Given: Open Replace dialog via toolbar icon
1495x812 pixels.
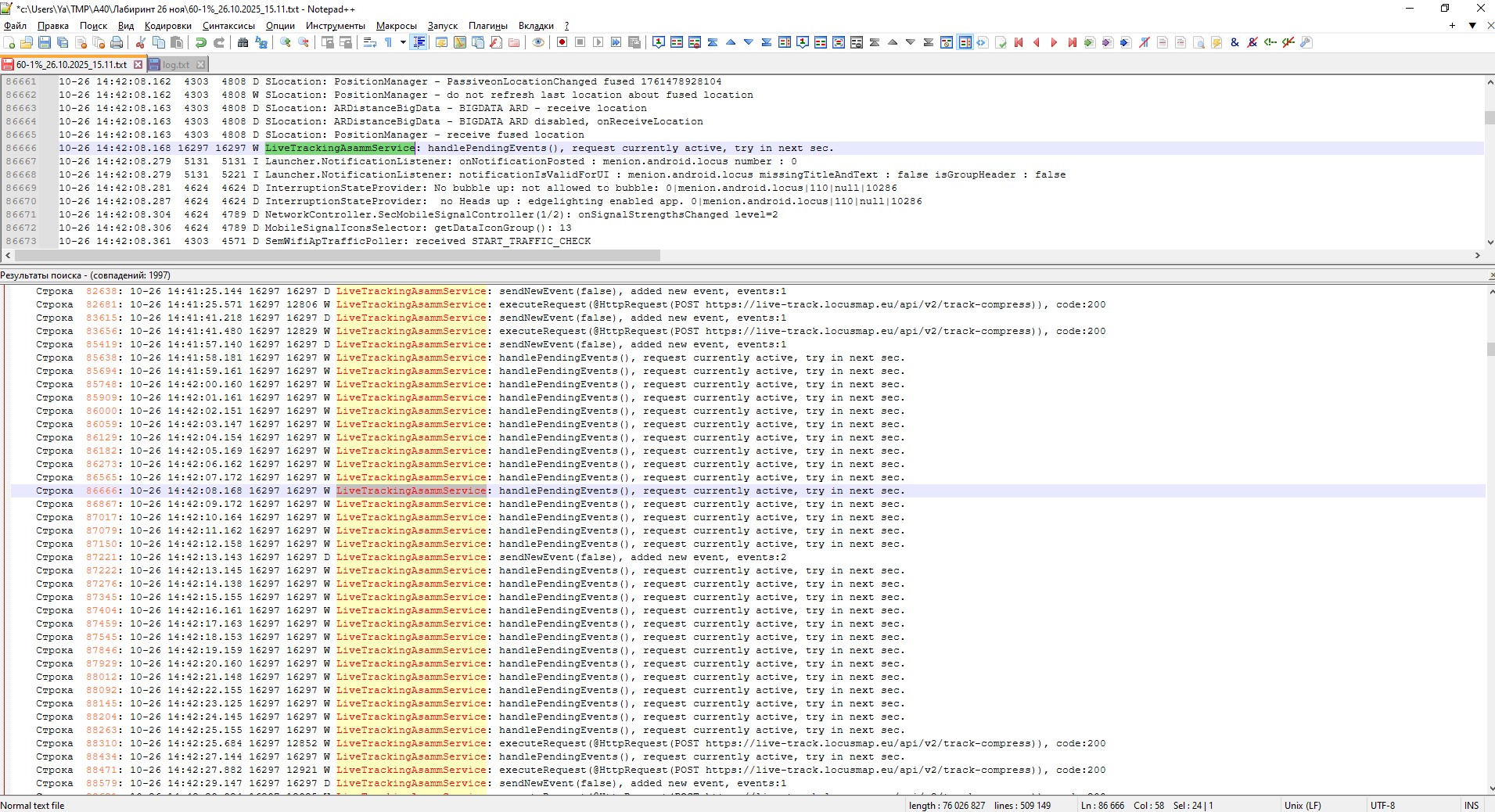Looking at the screenshot, I should pos(261,42).
